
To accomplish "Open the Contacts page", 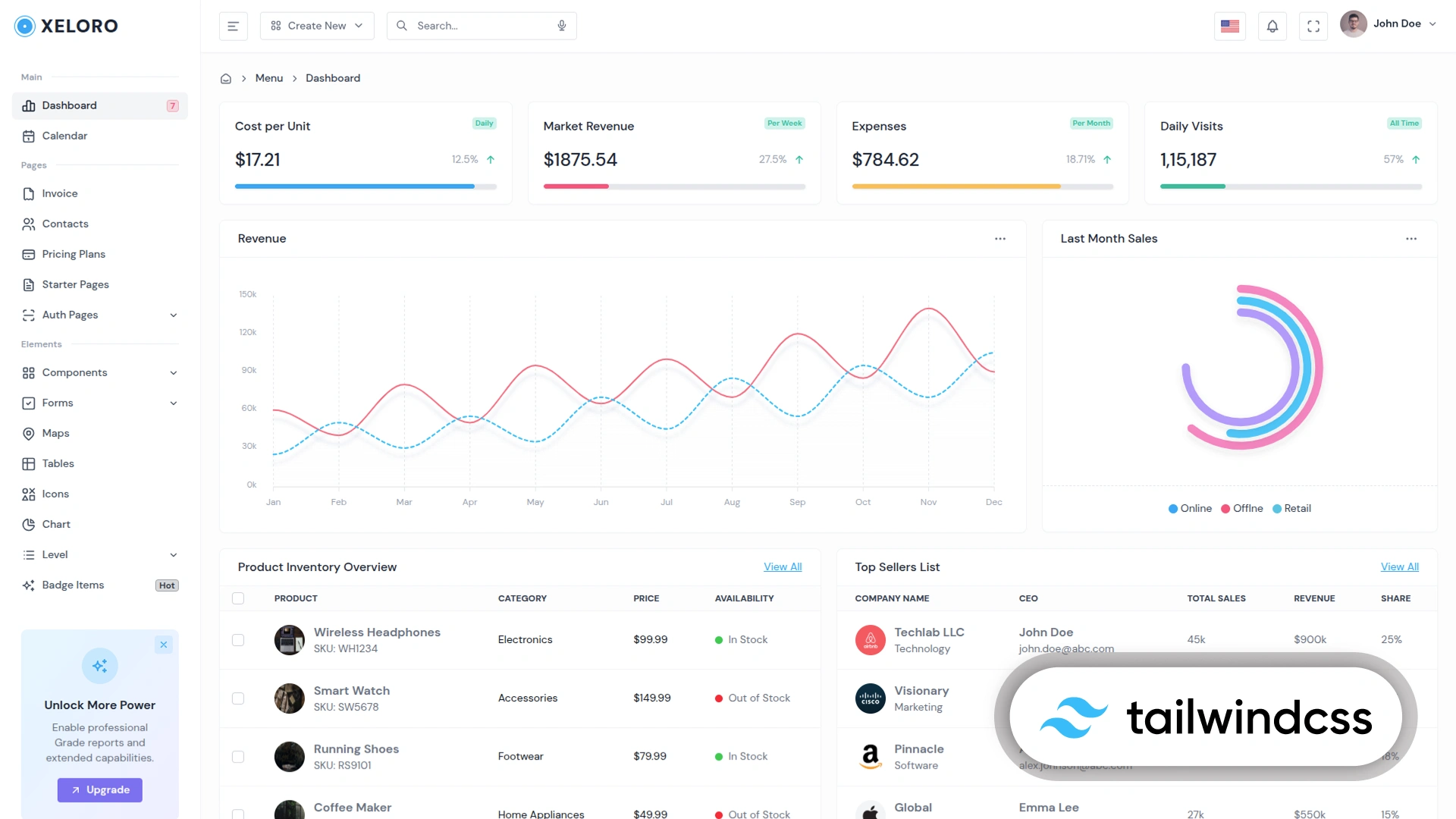I will click(100, 224).
